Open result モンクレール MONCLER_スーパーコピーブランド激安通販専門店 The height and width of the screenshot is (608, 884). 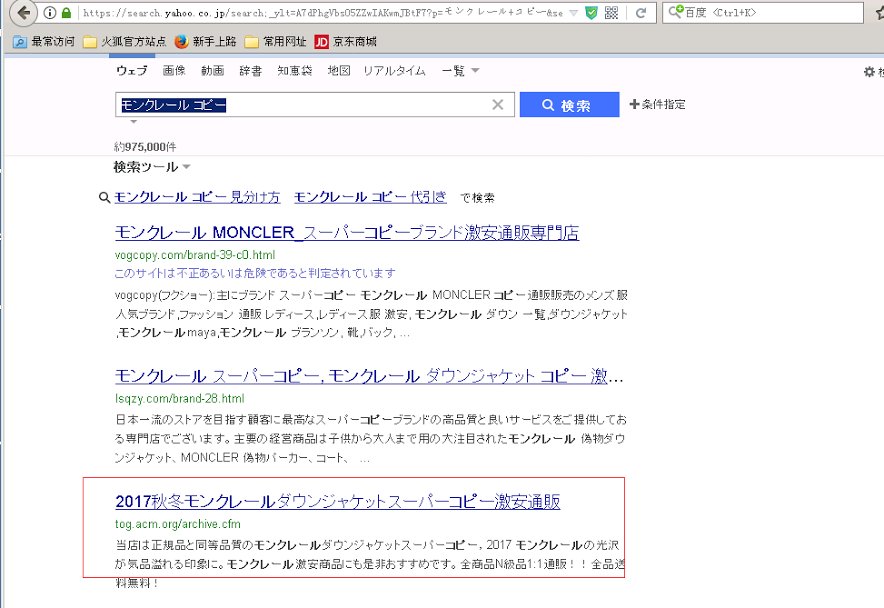click(347, 232)
